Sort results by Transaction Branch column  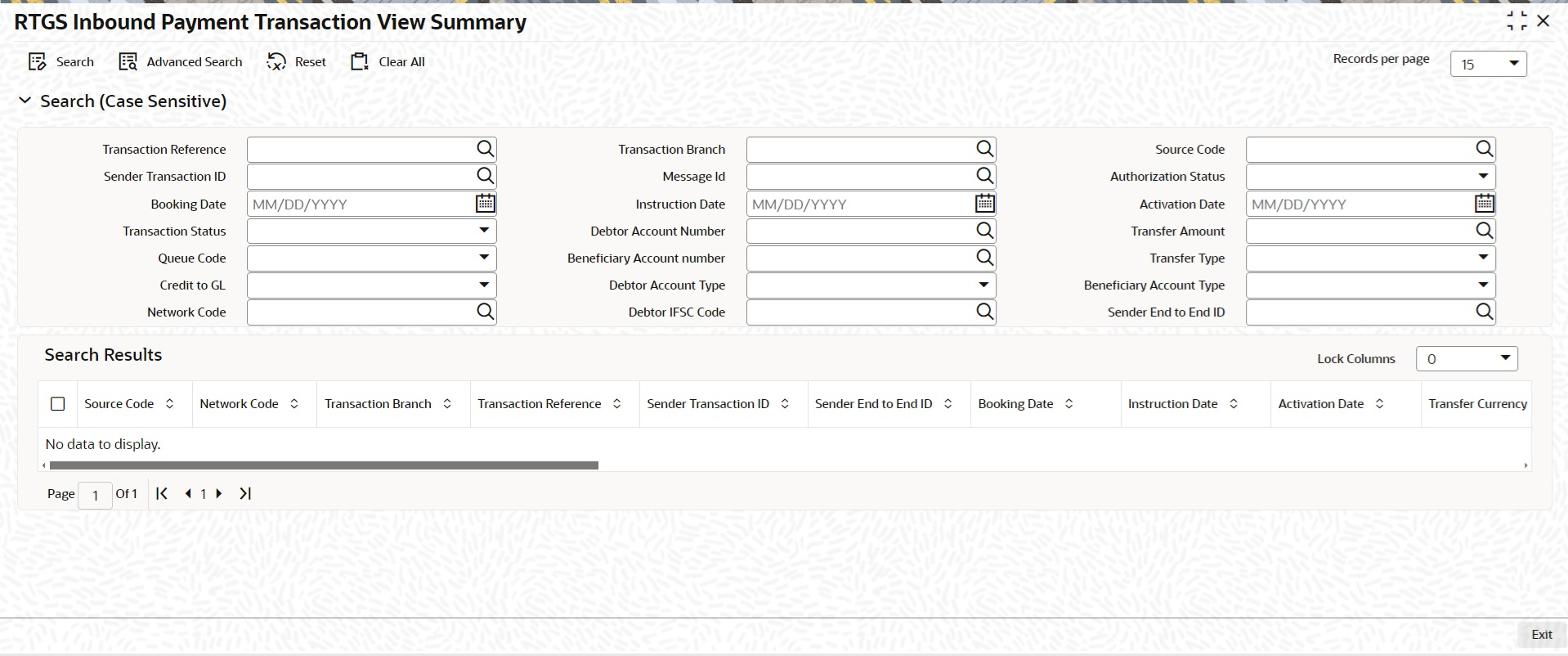[x=447, y=404]
